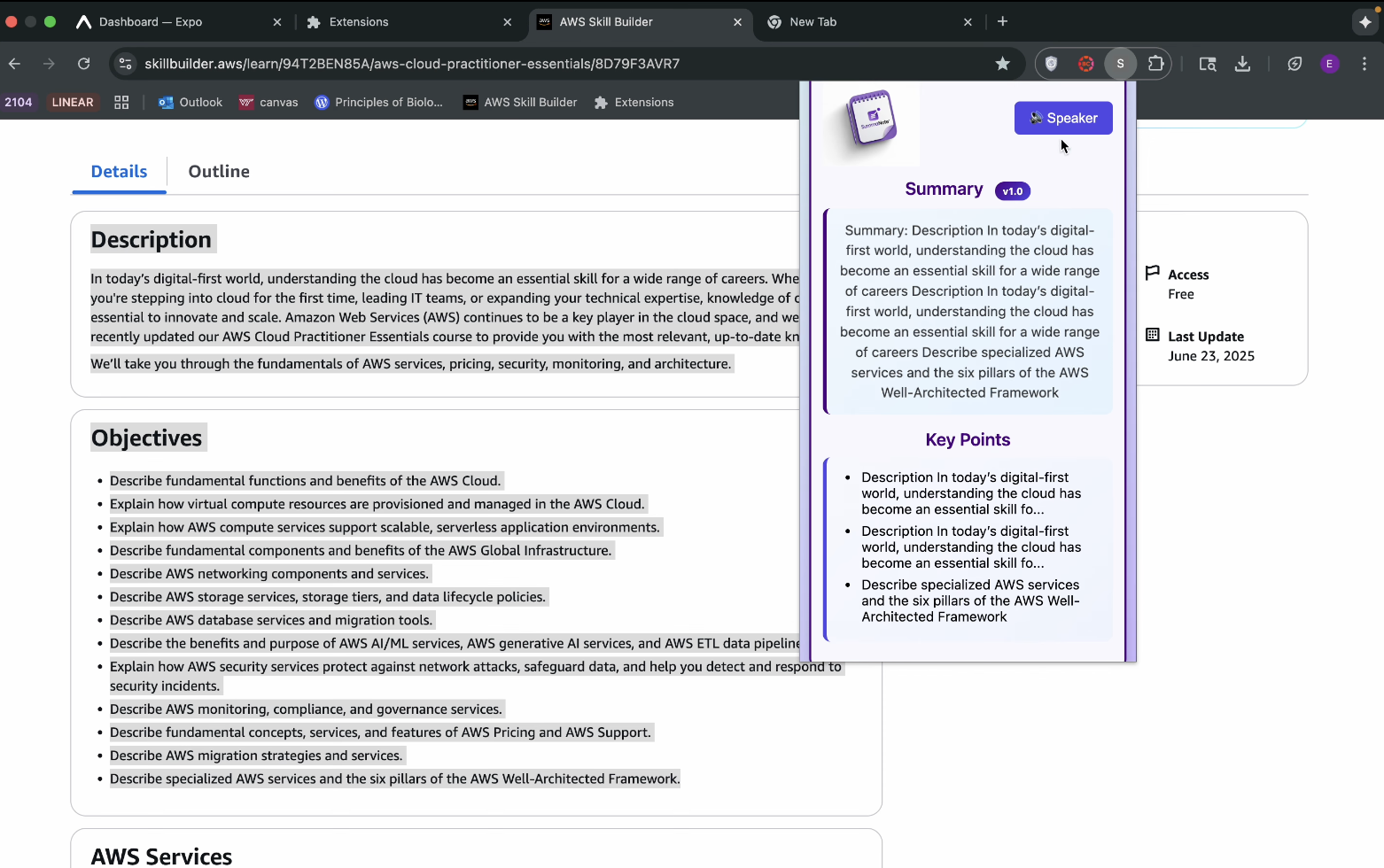Open the Downloads icon in toolbar
Viewport: 1384px width, 868px height.
pyautogui.click(x=1242, y=64)
